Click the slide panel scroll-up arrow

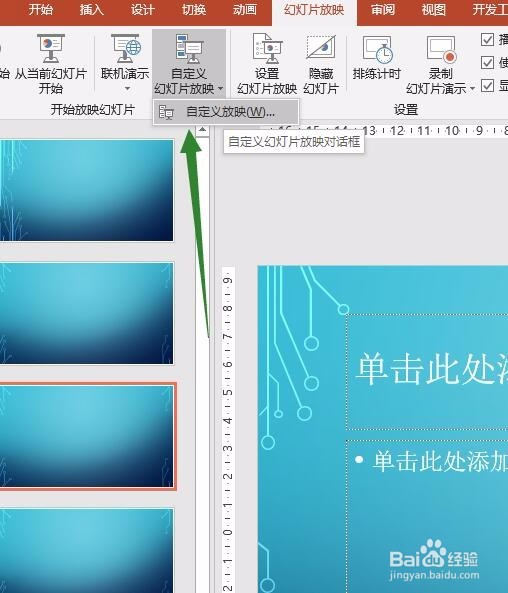pyautogui.click(x=202, y=130)
